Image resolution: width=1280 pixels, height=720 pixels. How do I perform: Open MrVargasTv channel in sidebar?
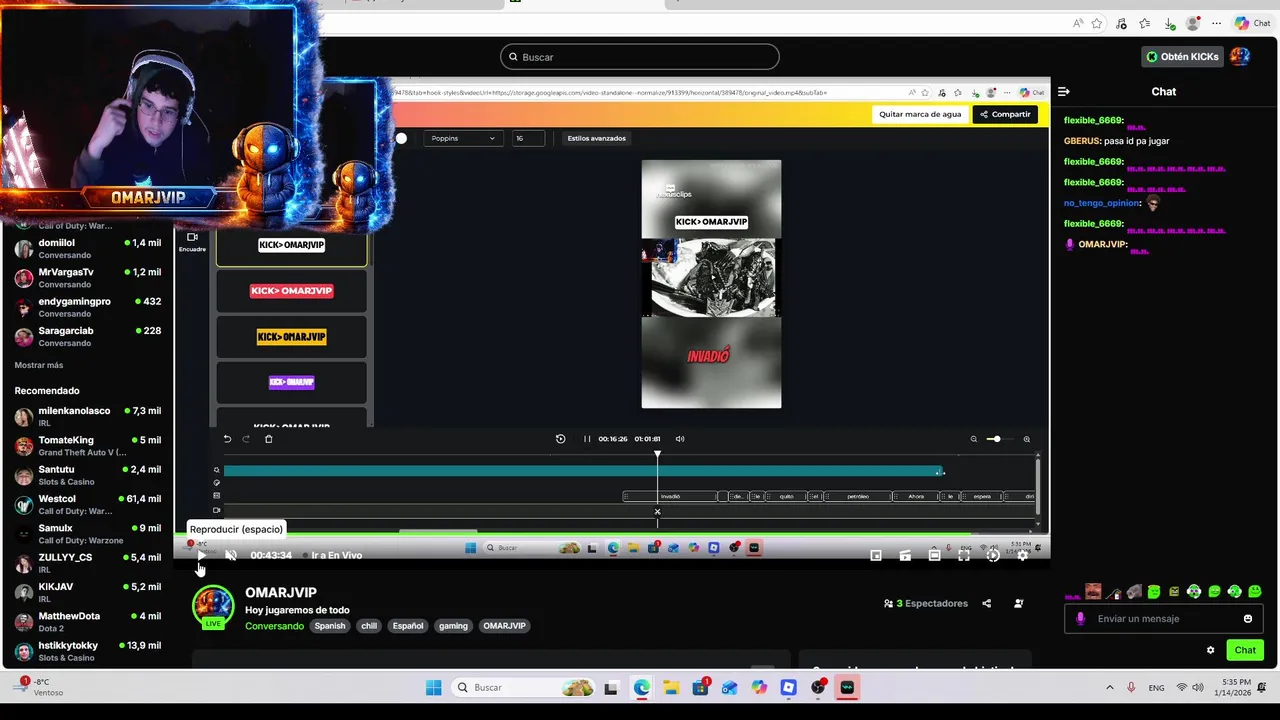click(x=88, y=278)
